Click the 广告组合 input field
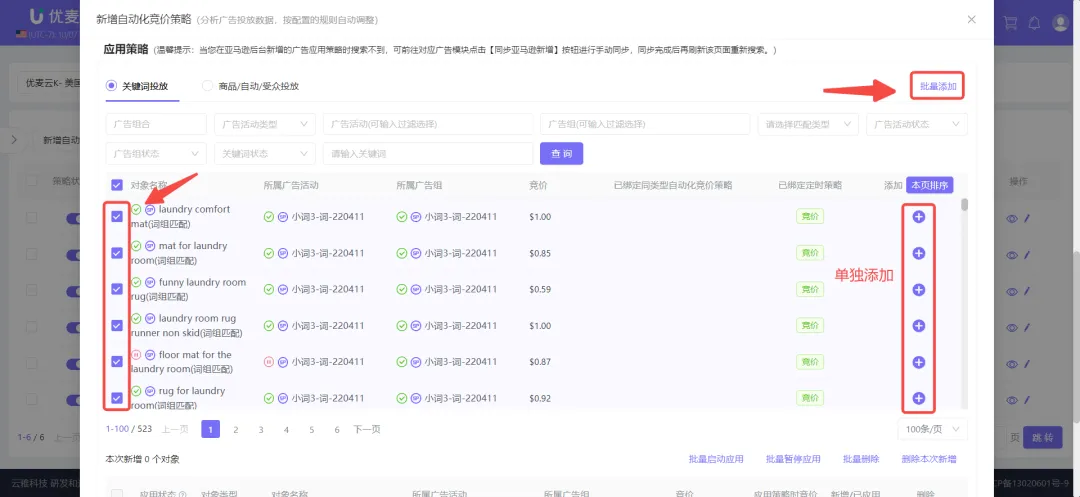Screen dimensions: 1080x497 point(156,125)
